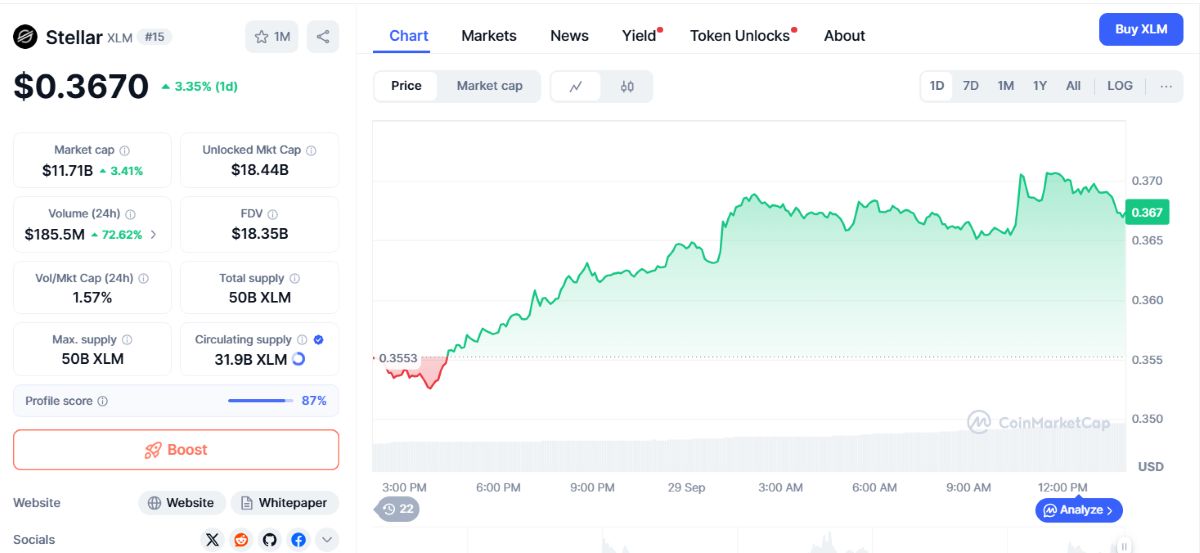Expand Volume (24h) arrow chevron
The width and height of the screenshot is (1200, 553).
(153, 235)
